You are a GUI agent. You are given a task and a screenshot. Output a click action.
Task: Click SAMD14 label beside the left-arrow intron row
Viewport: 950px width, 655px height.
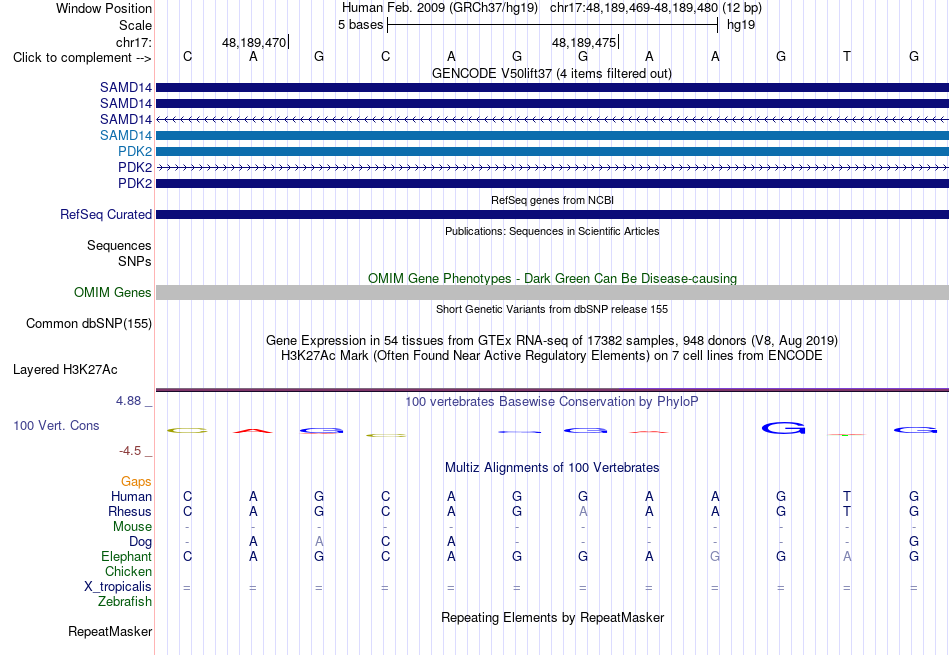(x=126, y=119)
